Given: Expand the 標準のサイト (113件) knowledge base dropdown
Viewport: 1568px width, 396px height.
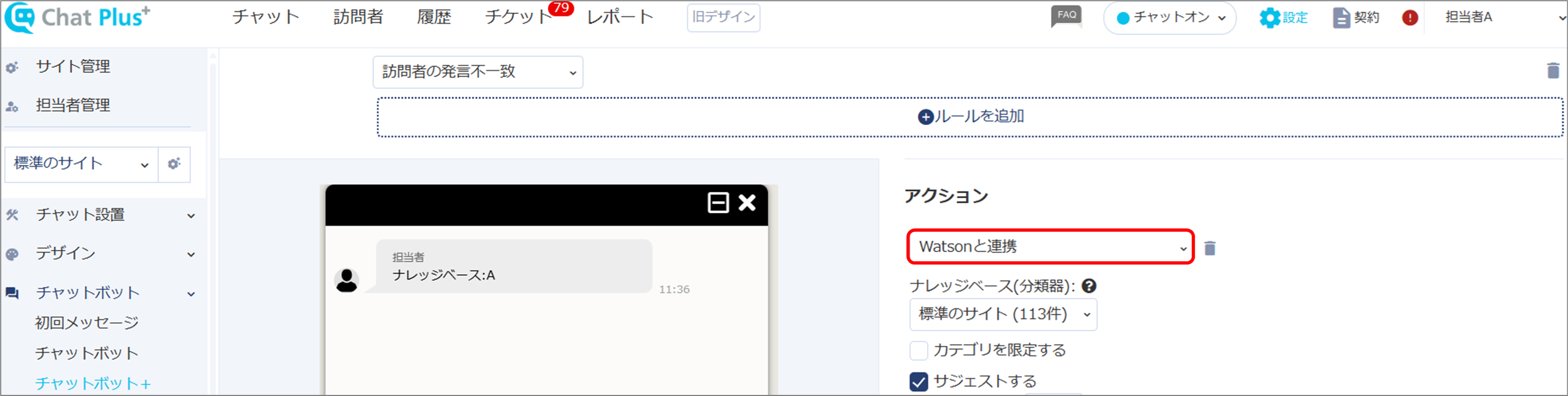Looking at the screenshot, I should (1003, 314).
